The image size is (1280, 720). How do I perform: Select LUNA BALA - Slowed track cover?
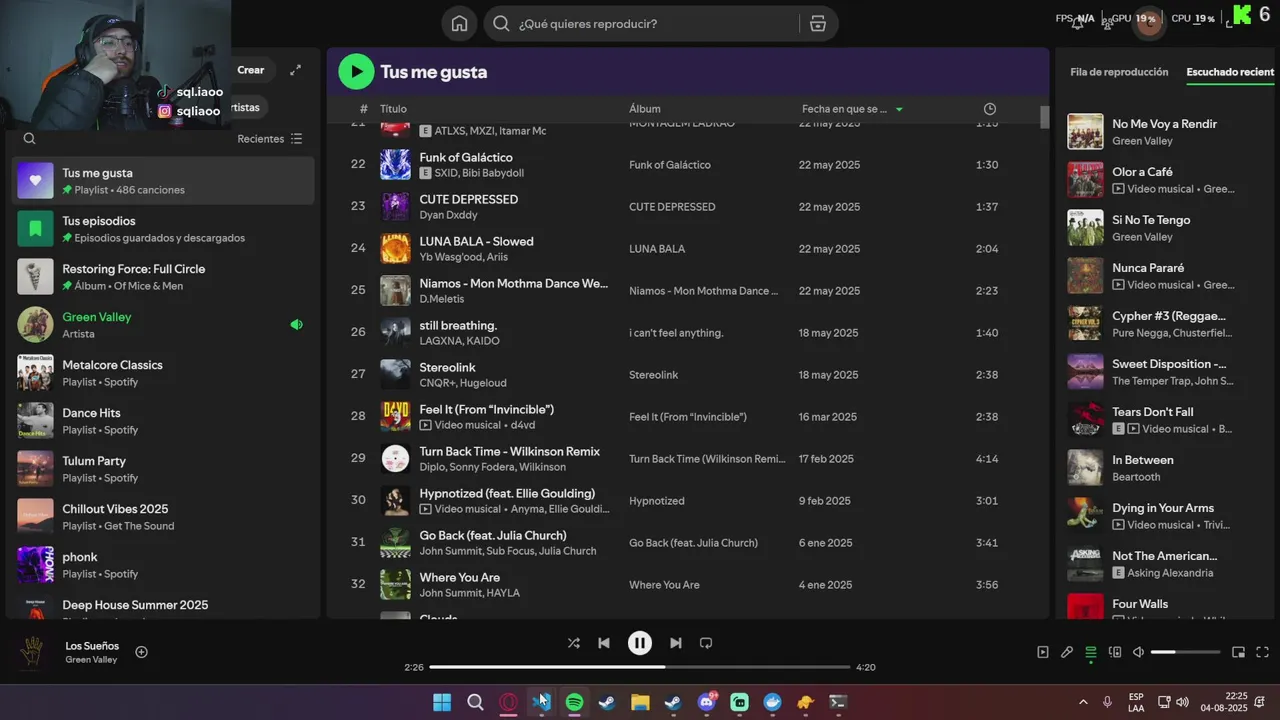click(395, 249)
